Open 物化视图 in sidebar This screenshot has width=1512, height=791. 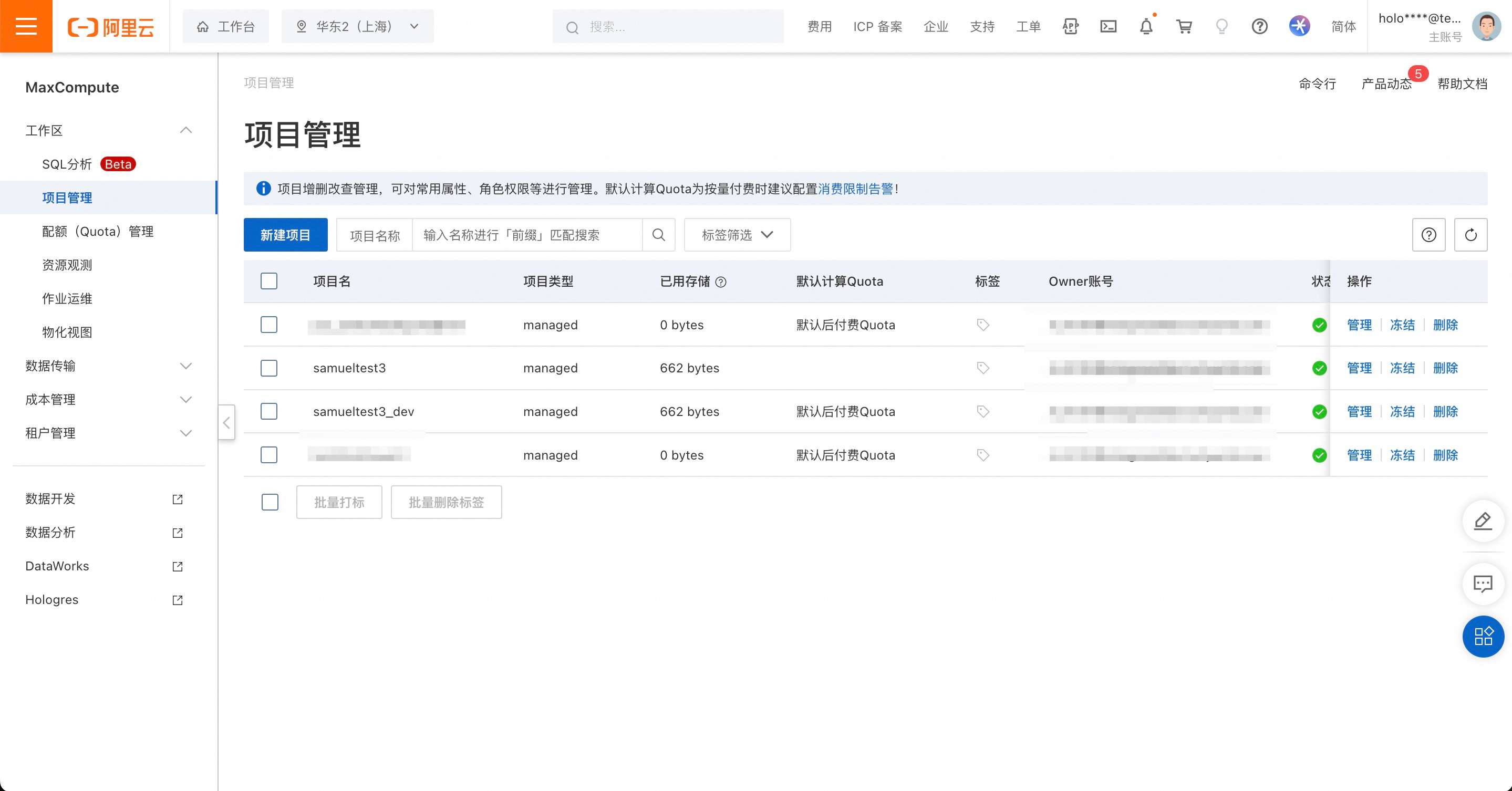(x=109, y=331)
